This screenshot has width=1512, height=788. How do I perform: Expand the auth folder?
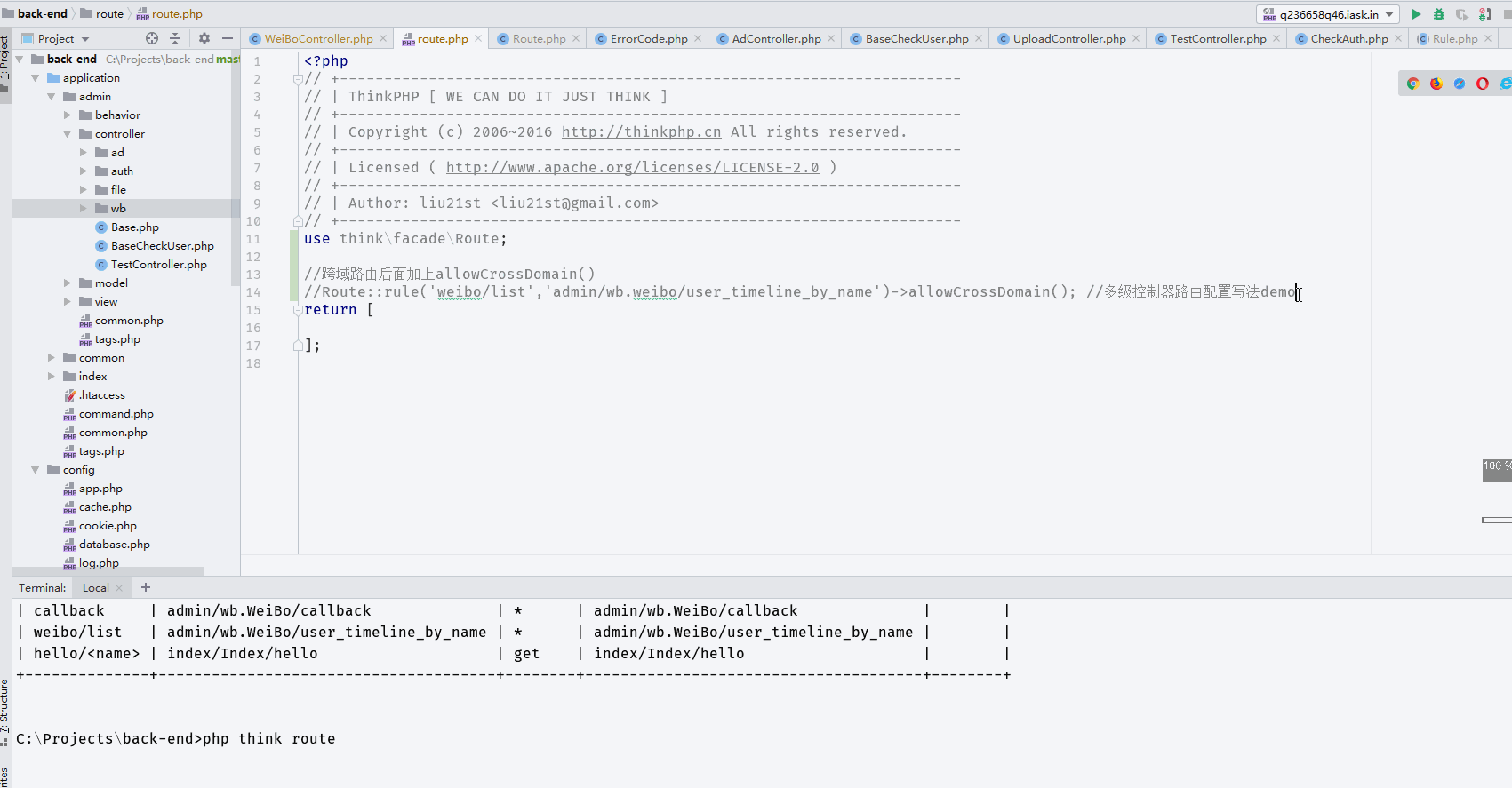coord(84,171)
